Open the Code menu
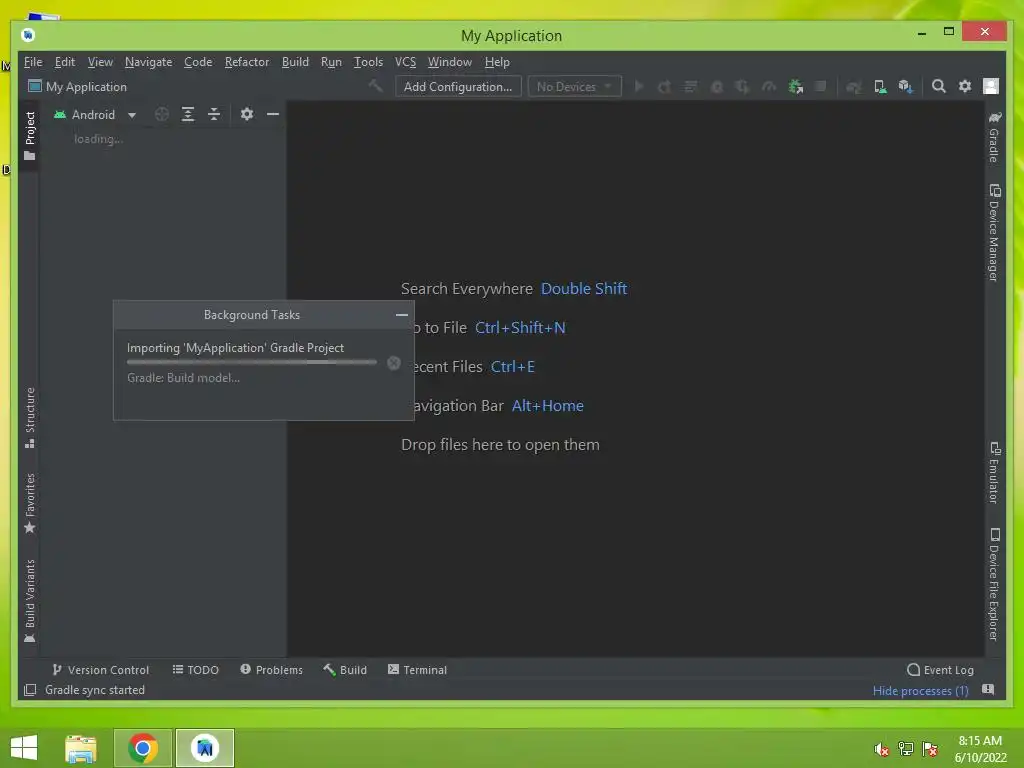The image size is (1024, 768). pyautogui.click(x=198, y=62)
